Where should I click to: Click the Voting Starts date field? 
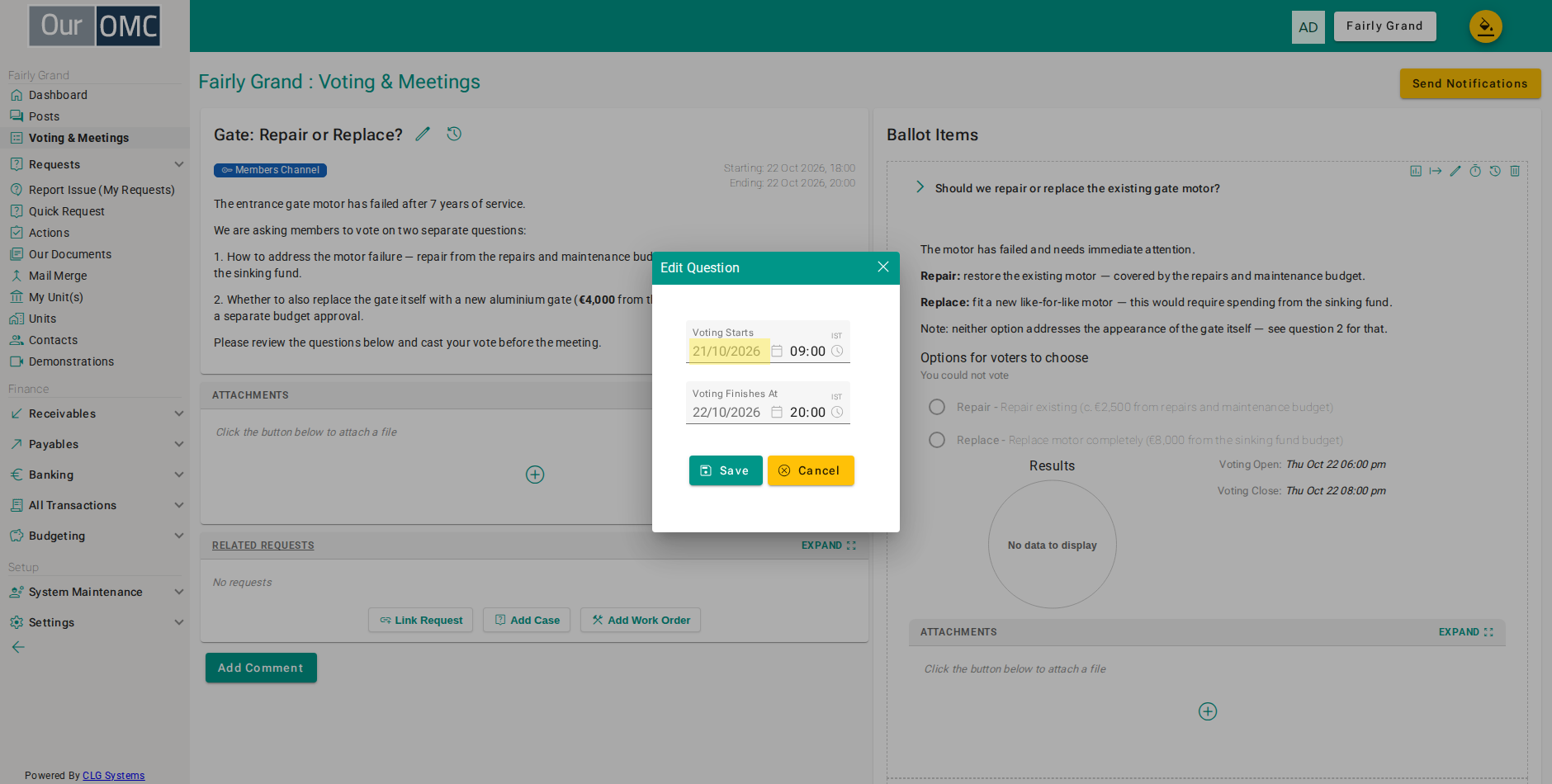click(727, 352)
